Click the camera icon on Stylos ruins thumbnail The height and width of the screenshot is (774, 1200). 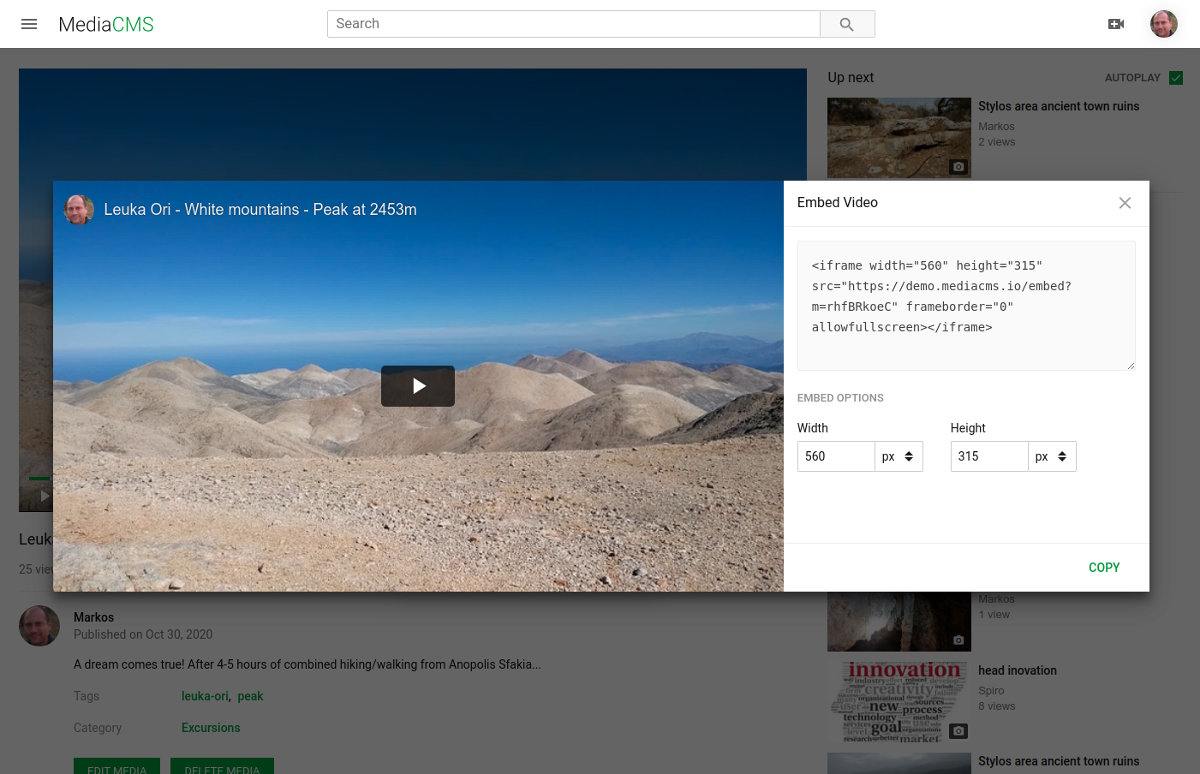pyautogui.click(x=959, y=167)
